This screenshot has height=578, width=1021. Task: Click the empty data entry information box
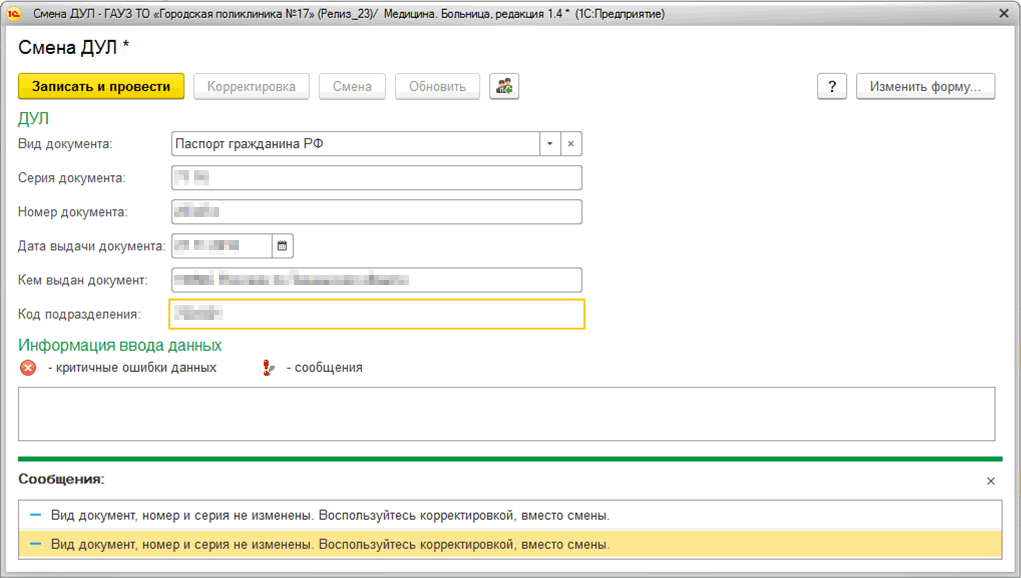click(x=506, y=414)
